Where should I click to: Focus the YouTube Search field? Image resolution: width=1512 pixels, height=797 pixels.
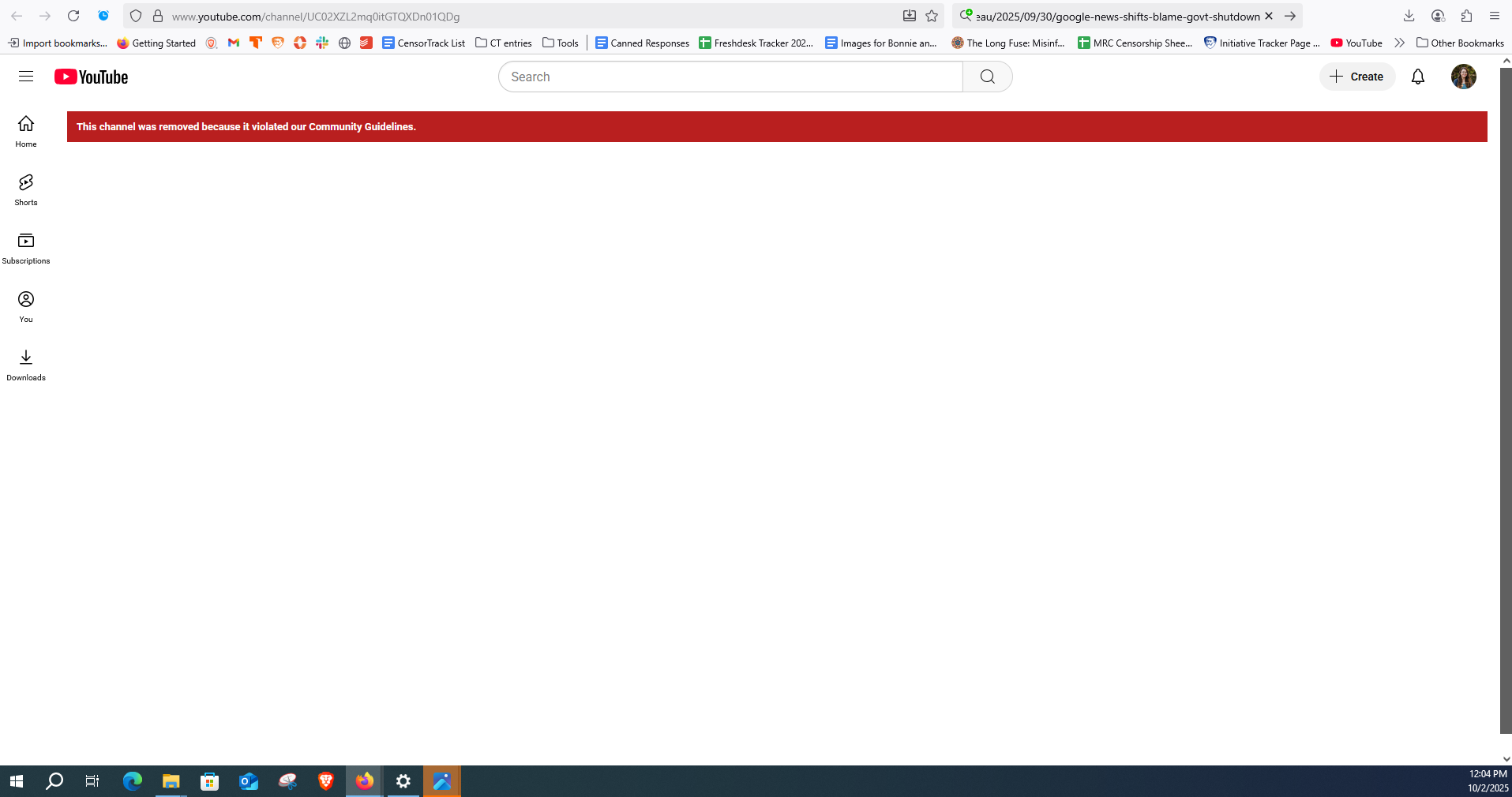click(x=730, y=77)
